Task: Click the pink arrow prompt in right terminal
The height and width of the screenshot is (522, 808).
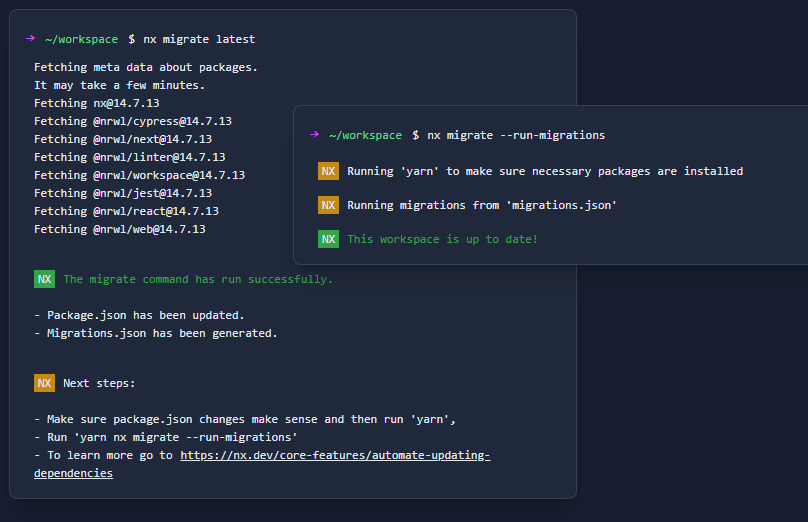Action: pyautogui.click(x=314, y=135)
